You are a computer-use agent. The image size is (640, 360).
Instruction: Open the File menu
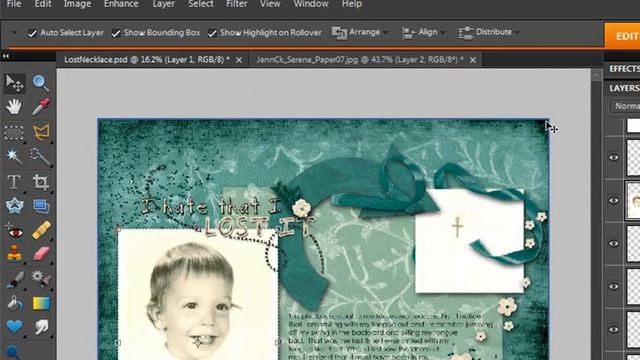14,4
